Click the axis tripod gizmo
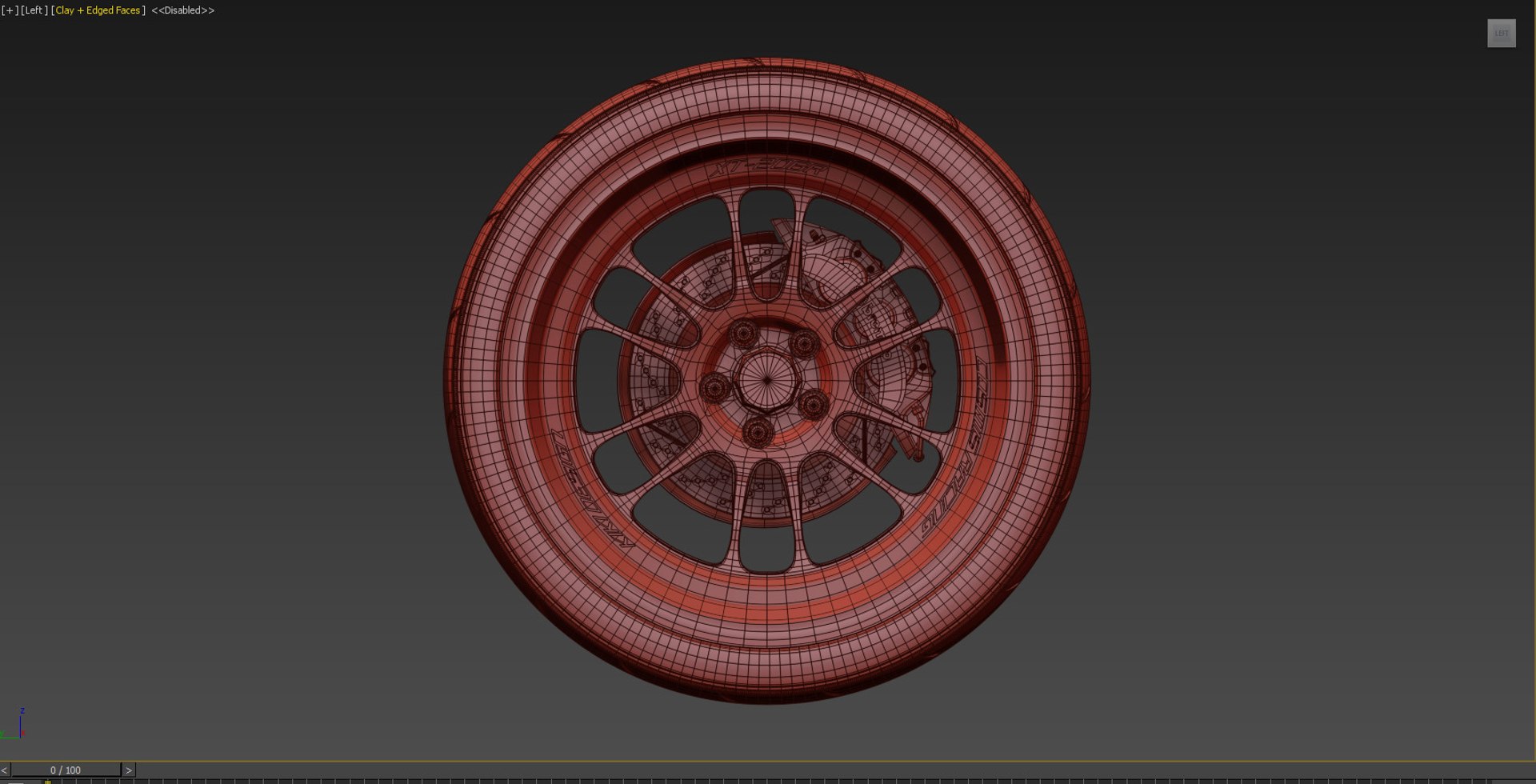The image size is (1536, 784). pyautogui.click(x=14, y=723)
